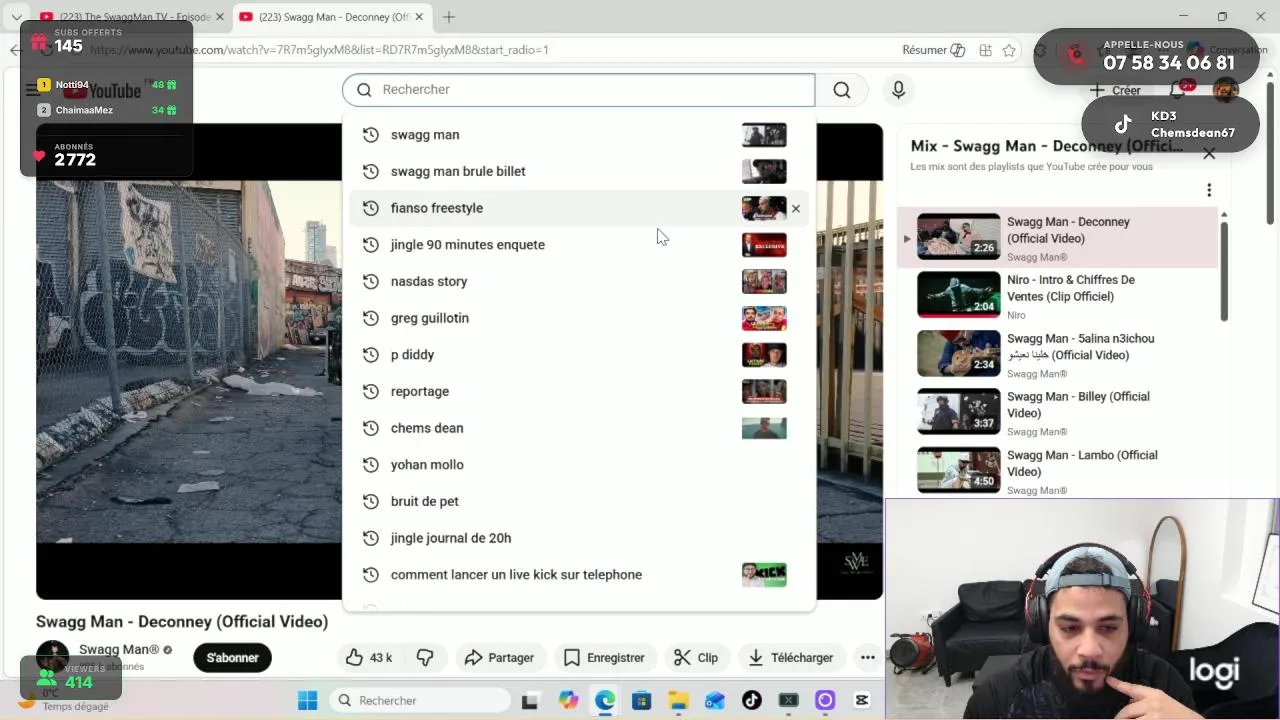Add page to favorites with star icon
This screenshot has width=1280, height=720.
tap(1009, 50)
